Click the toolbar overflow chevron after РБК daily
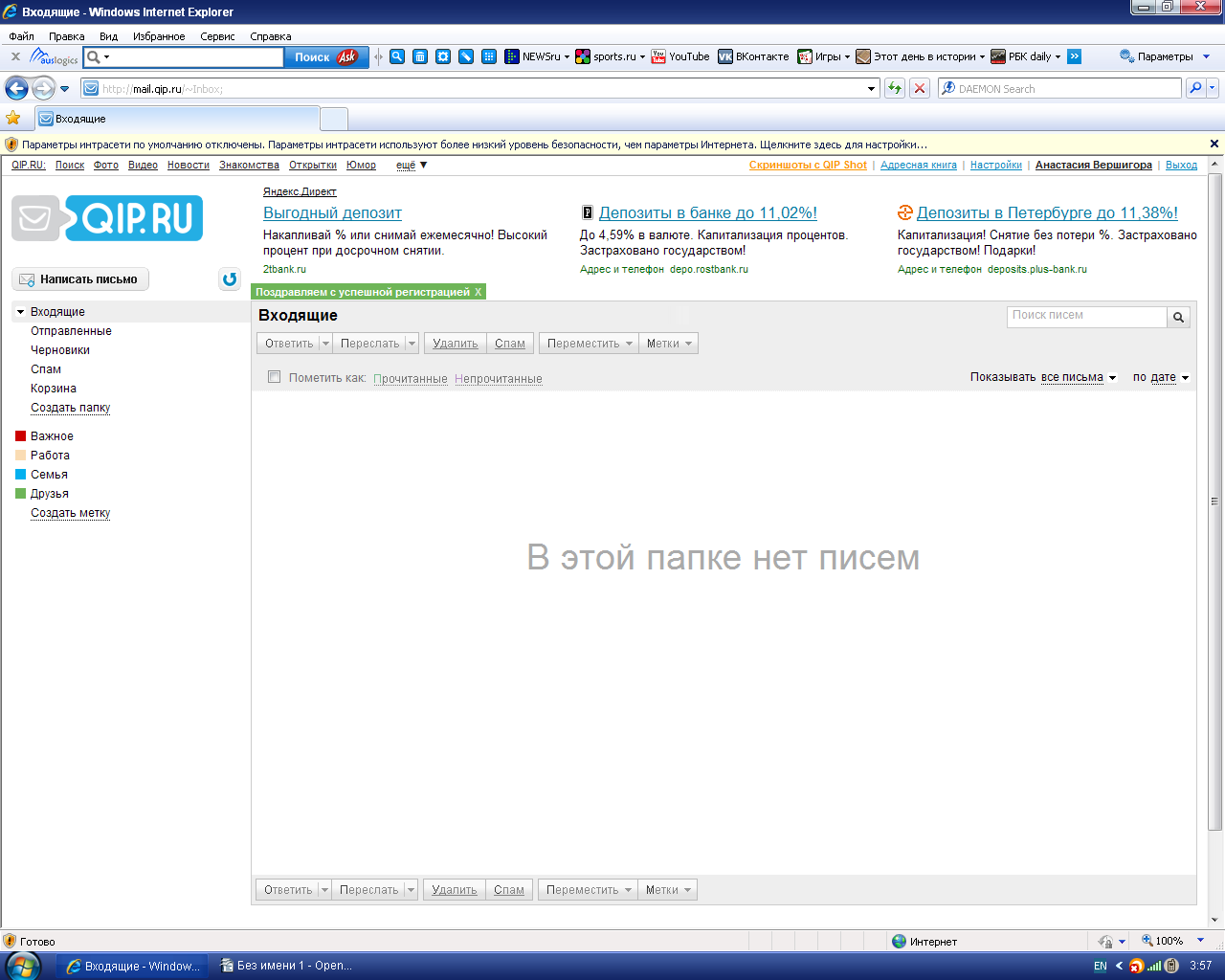Image resolution: width=1225 pixels, height=980 pixels. [x=1074, y=56]
